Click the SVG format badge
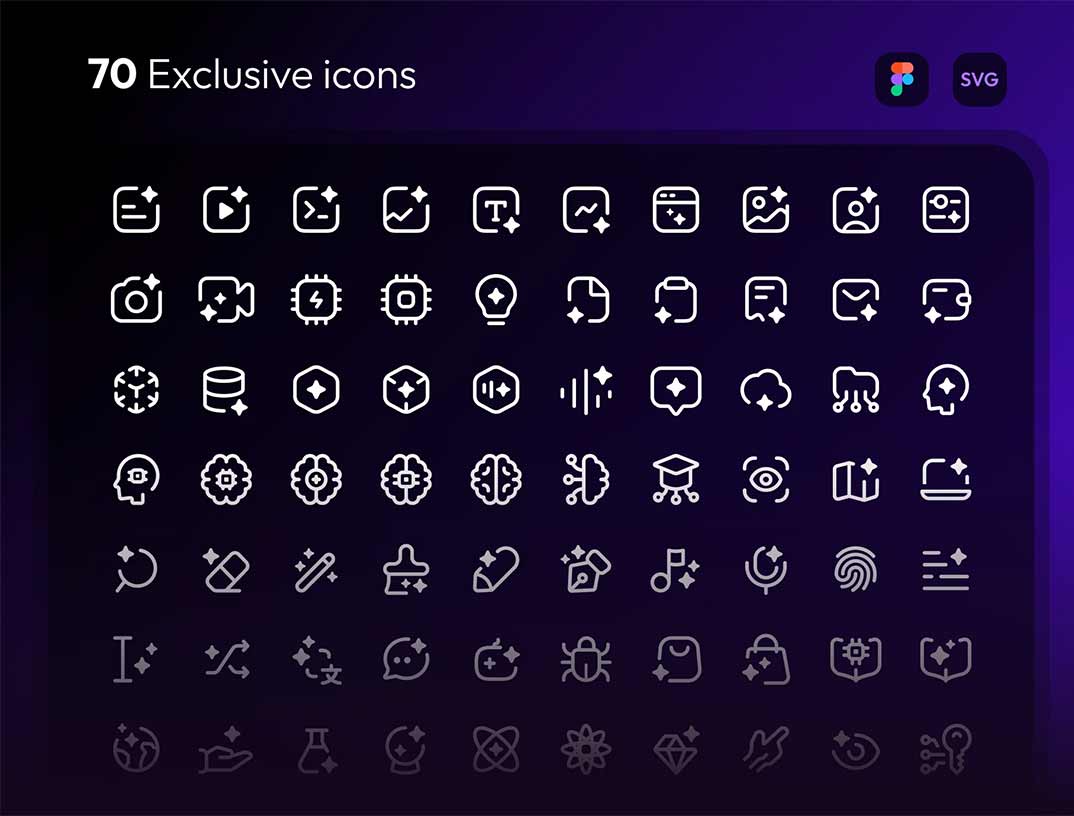 pyautogui.click(x=979, y=79)
